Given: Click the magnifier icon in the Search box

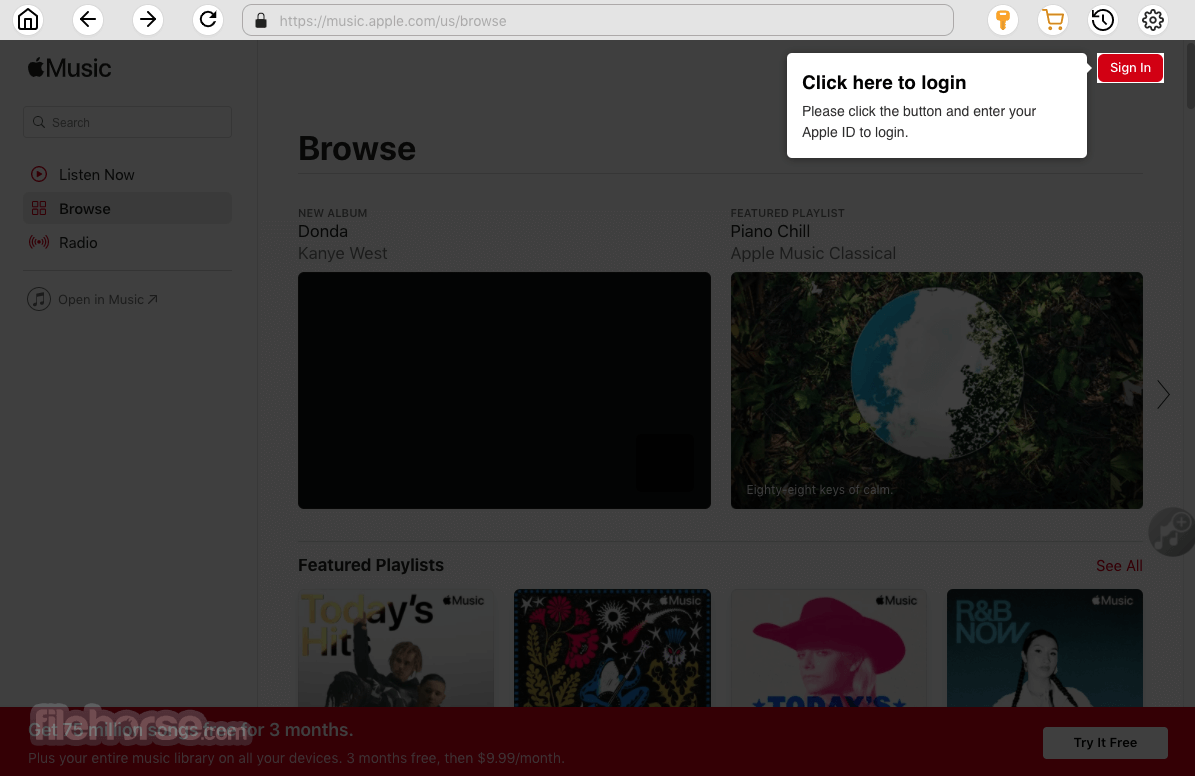Looking at the screenshot, I should coord(39,122).
